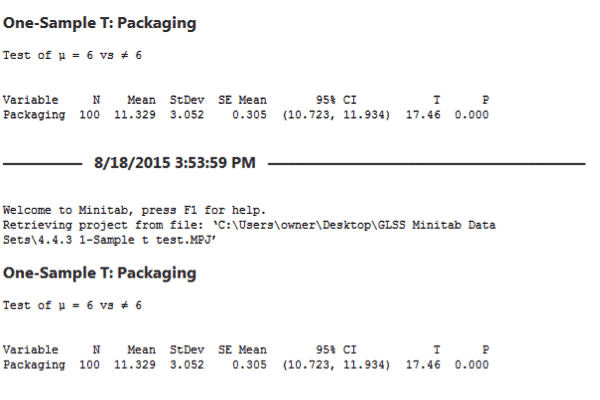
Task: Click the second N value 100
Action: tap(90, 365)
